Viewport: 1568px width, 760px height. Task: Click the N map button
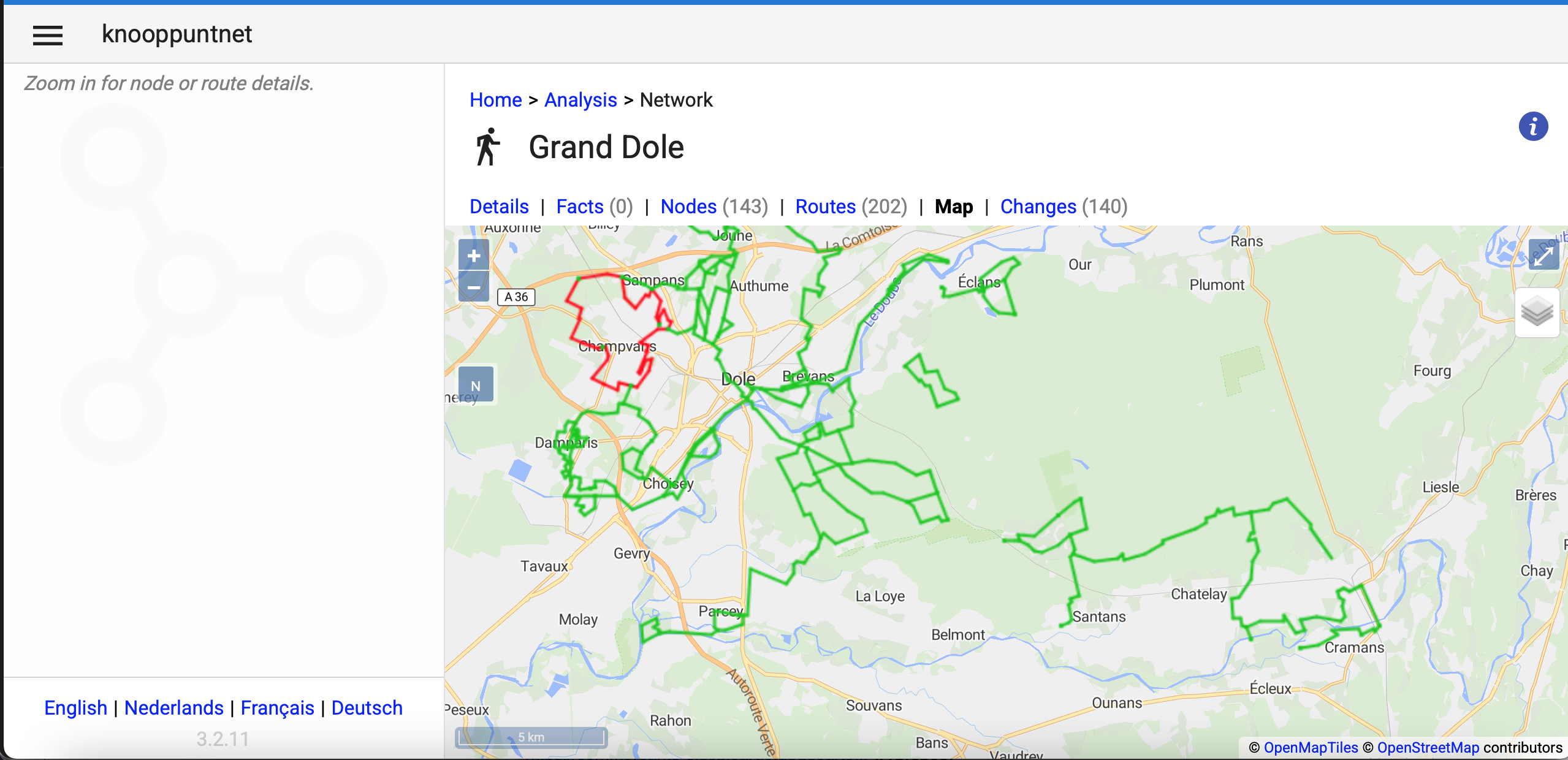click(x=476, y=386)
